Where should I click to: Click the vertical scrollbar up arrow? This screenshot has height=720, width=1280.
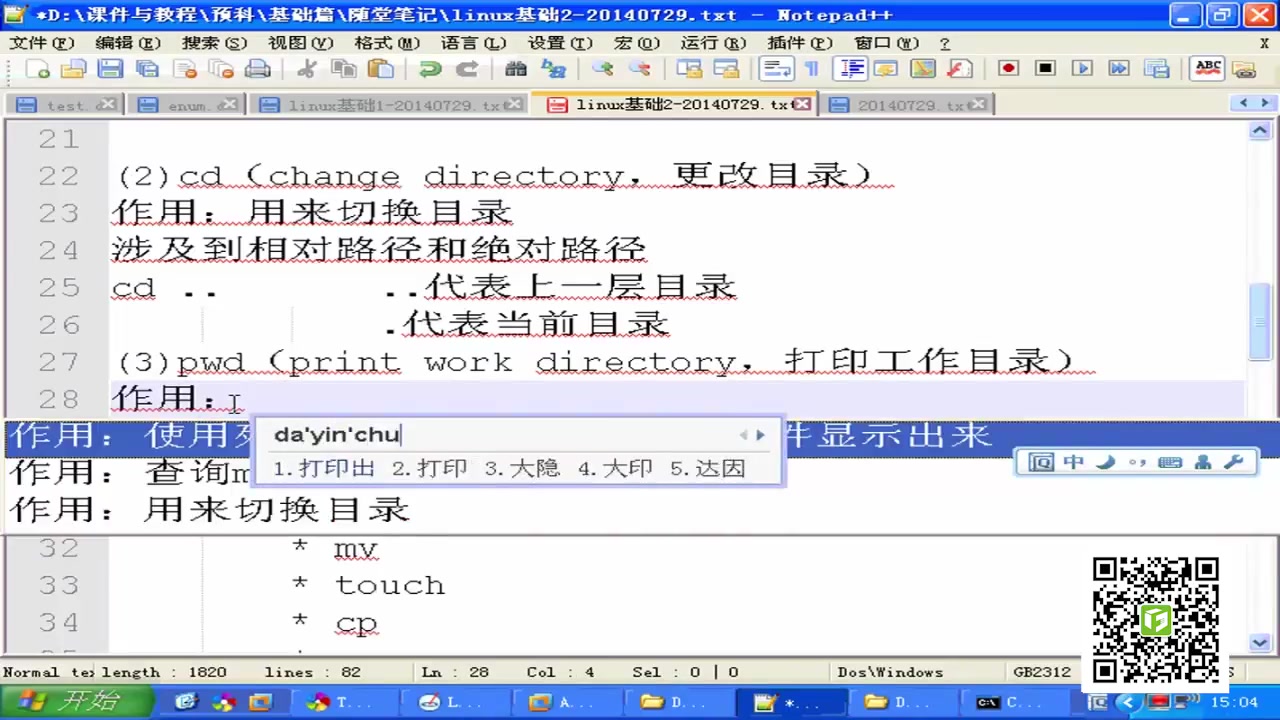point(1262,131)
